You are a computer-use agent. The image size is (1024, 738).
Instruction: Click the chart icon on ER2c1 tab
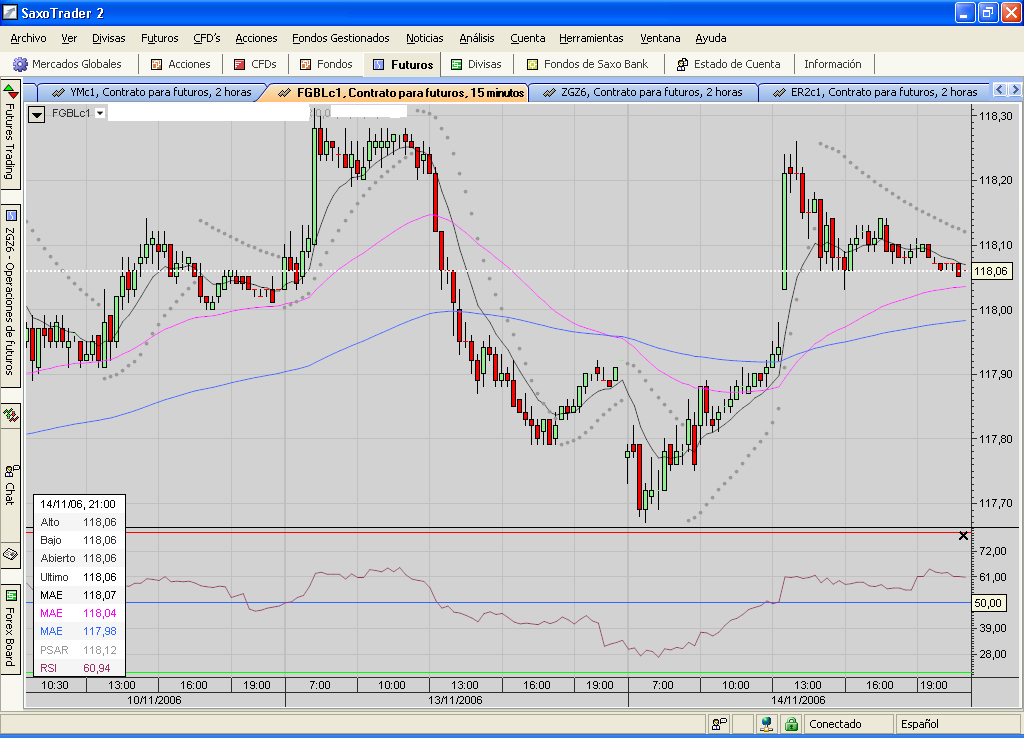pyautogui.click(x=779, y=93)
